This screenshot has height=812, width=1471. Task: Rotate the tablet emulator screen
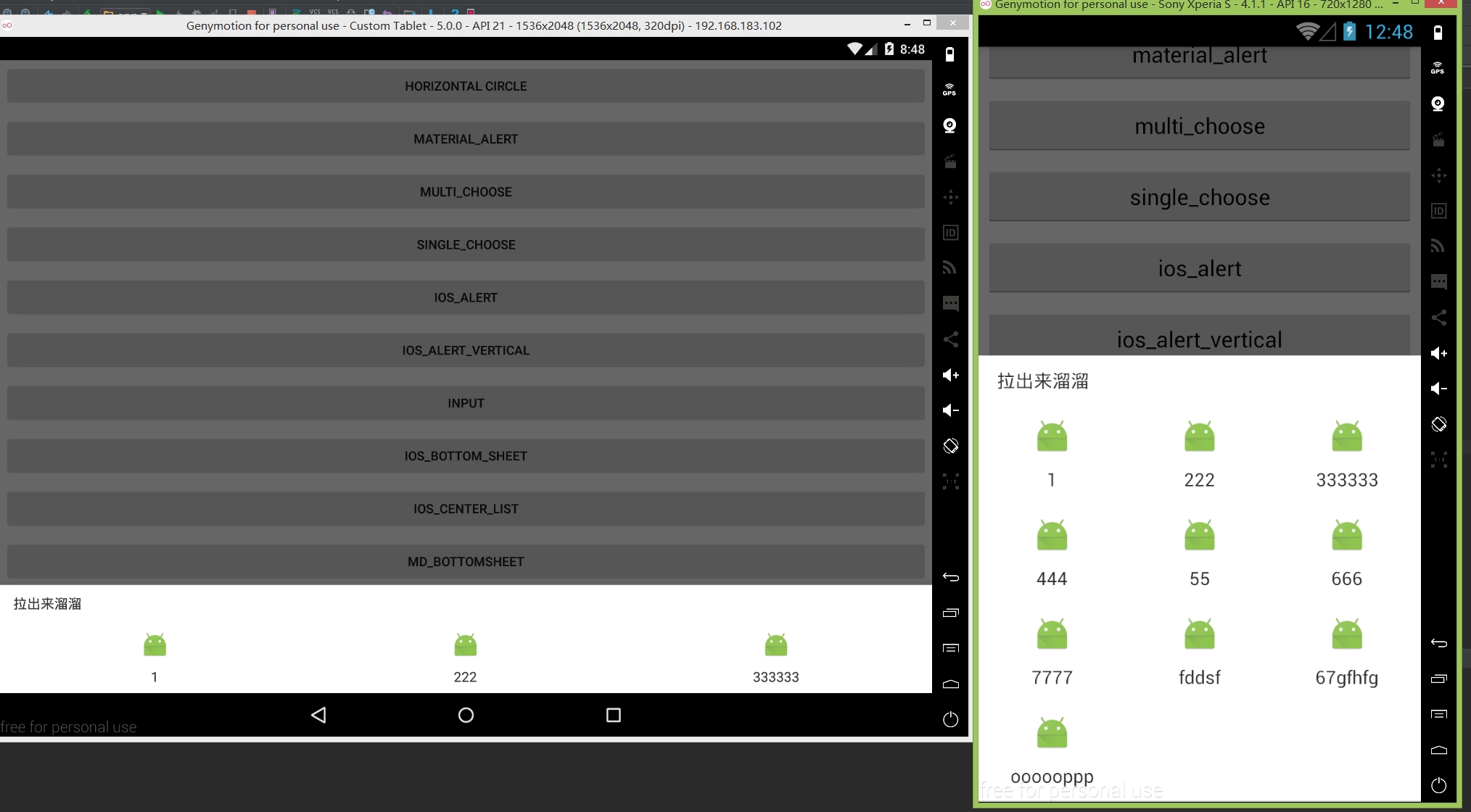click(950, 446)
